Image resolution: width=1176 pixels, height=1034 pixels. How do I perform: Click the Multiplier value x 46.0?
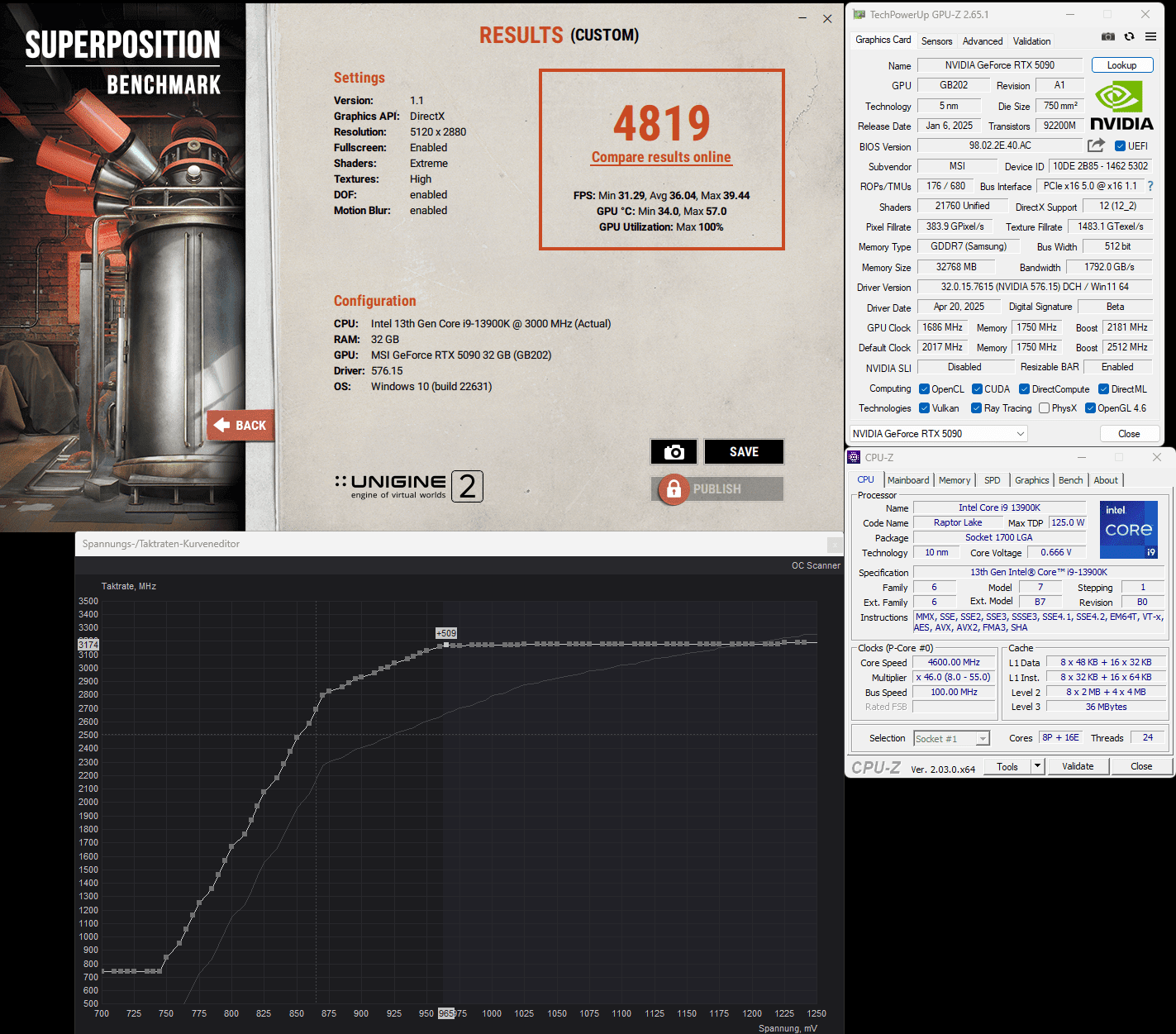tap(954, 678)
